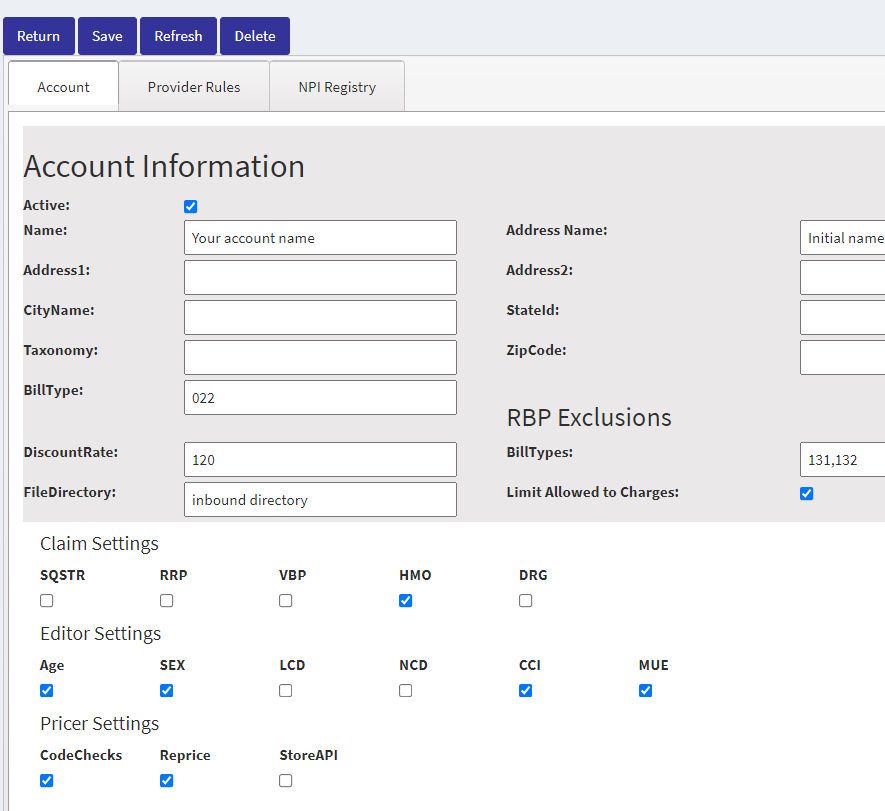This screenshot has height=811, width=885.
Task: Check the DRG checkbox
Action: pyautogui.click(x=526, y=601)
